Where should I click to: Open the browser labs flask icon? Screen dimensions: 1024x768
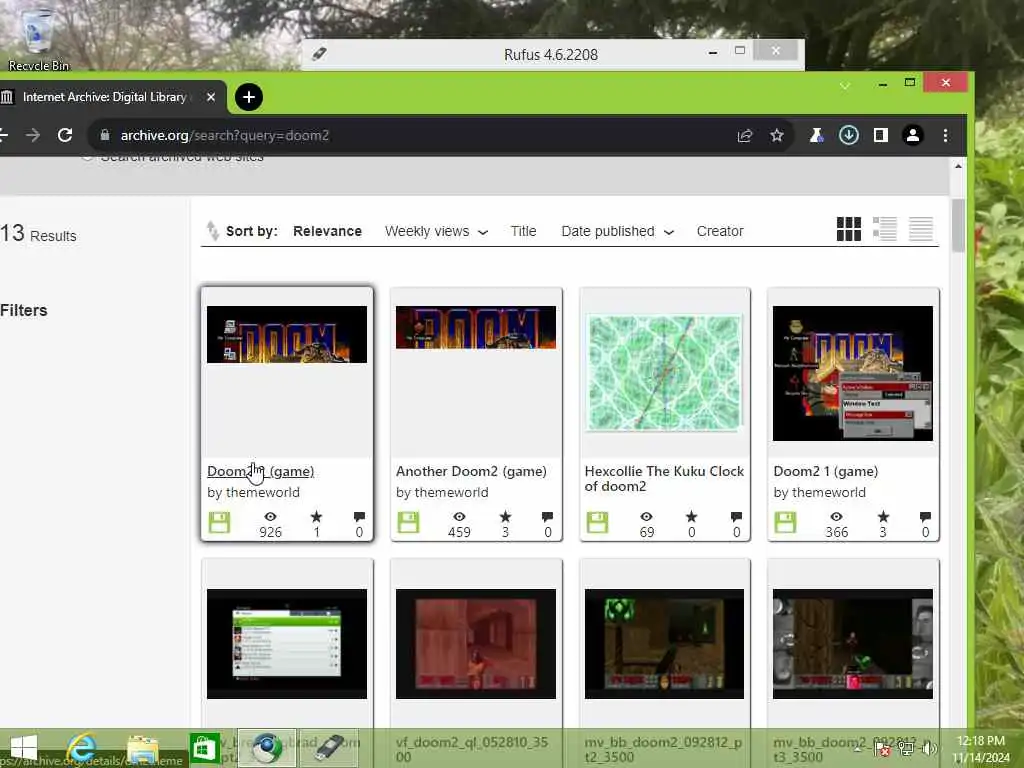click(x=816, y=135)
